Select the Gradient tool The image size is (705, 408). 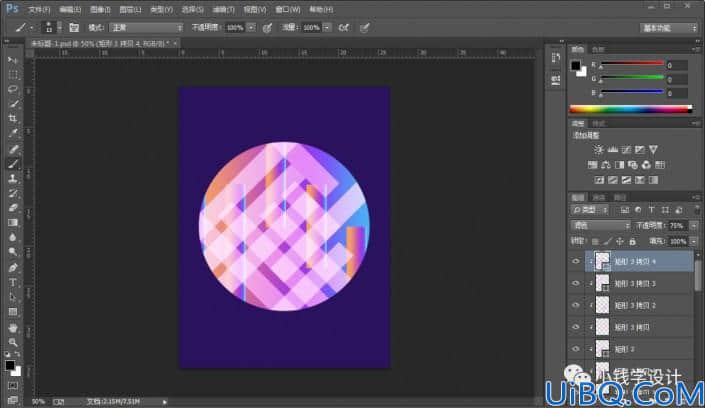pos(13,223)
